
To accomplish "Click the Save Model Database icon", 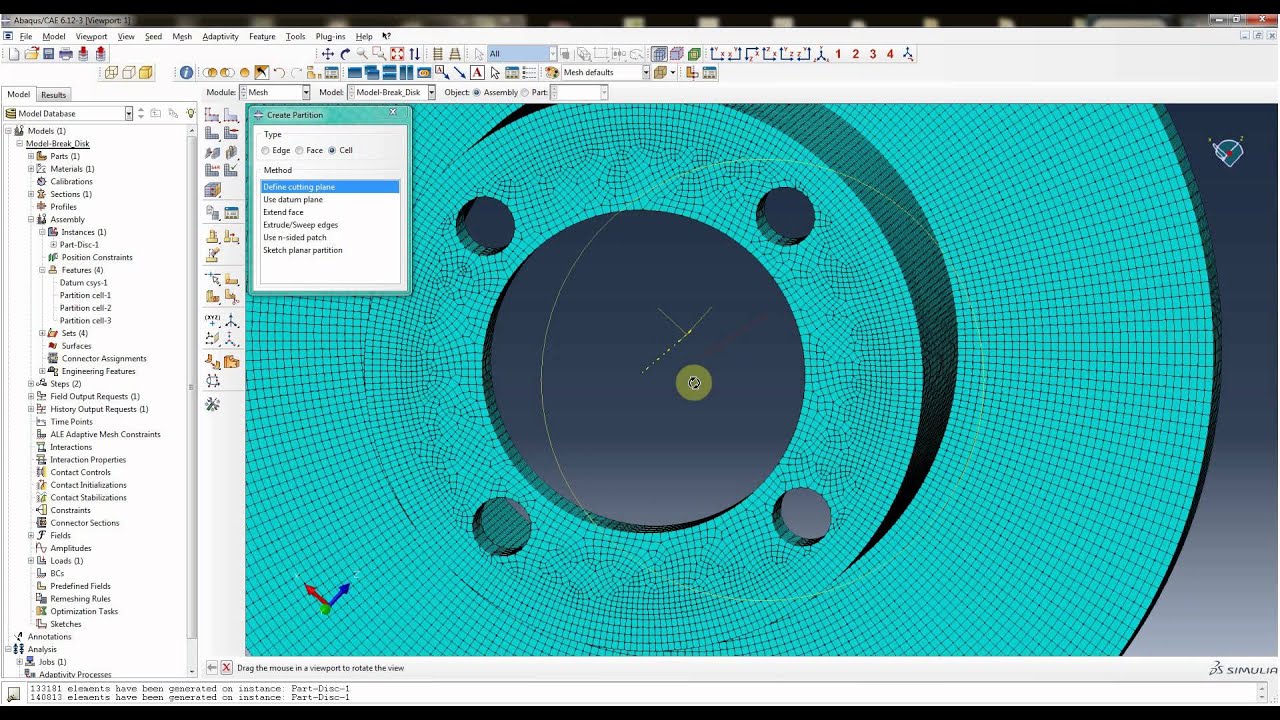I will coord(48,54).
